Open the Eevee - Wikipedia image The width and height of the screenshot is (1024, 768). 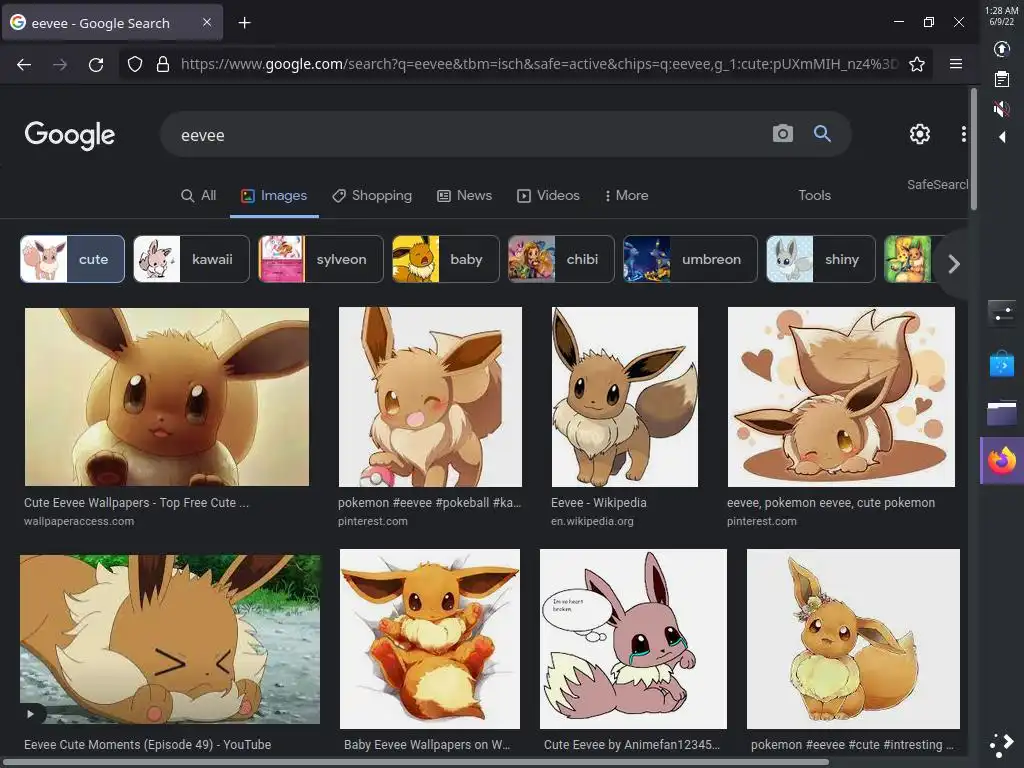point(625,397)
